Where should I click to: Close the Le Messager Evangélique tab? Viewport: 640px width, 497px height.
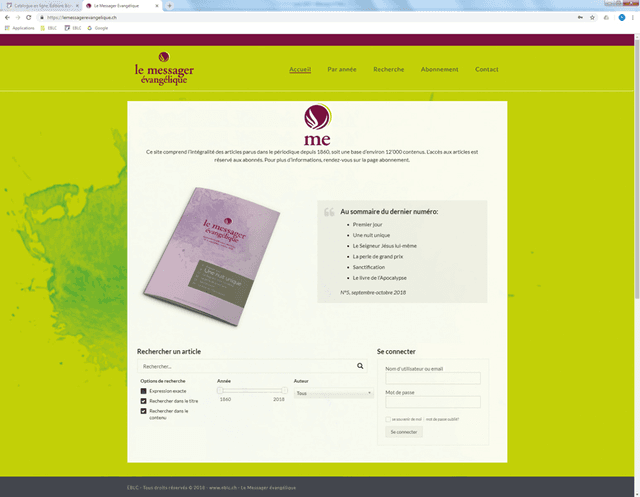[157, 6]
